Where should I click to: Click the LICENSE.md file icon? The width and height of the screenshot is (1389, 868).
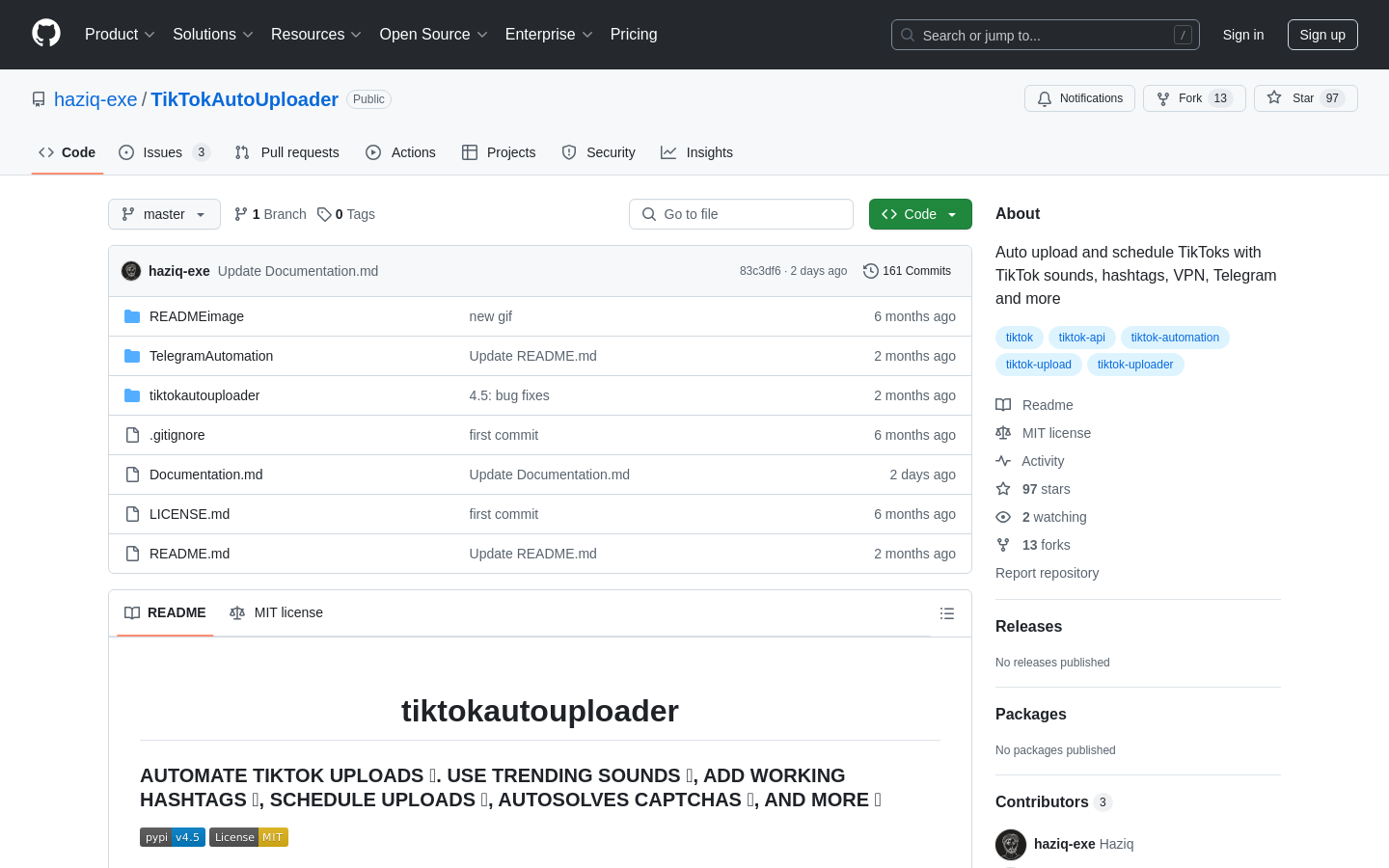132,514
